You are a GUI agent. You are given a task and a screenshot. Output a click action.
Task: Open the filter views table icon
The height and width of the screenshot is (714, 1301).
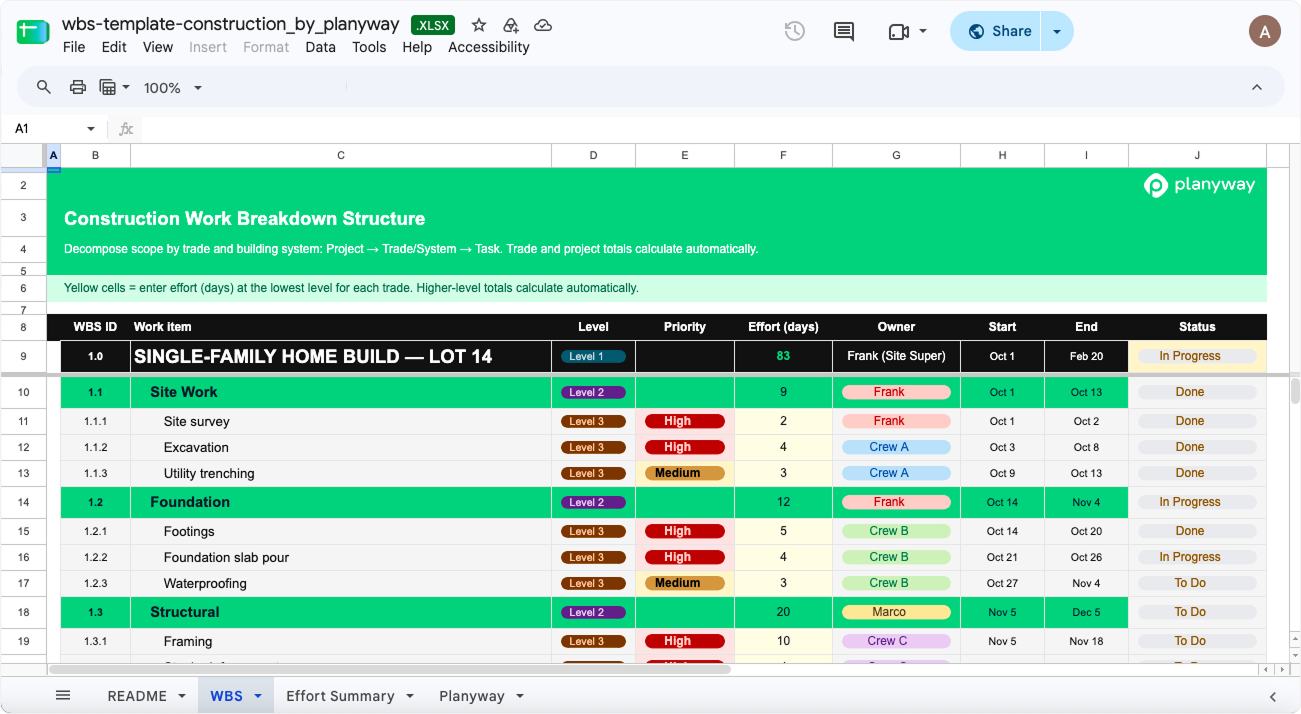tap(108, 87)
